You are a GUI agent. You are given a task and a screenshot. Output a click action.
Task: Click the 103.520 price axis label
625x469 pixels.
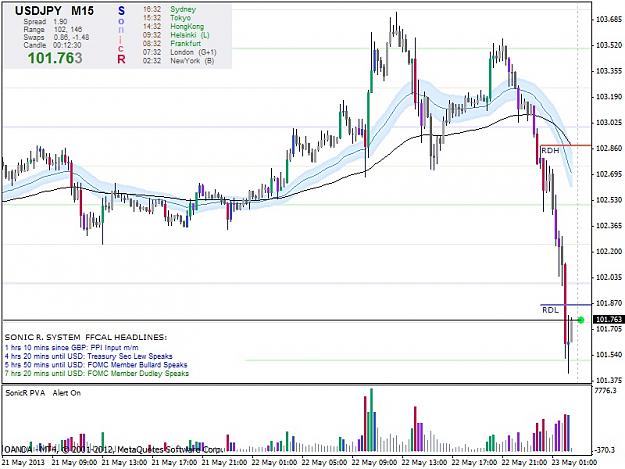tap(609, 45)
